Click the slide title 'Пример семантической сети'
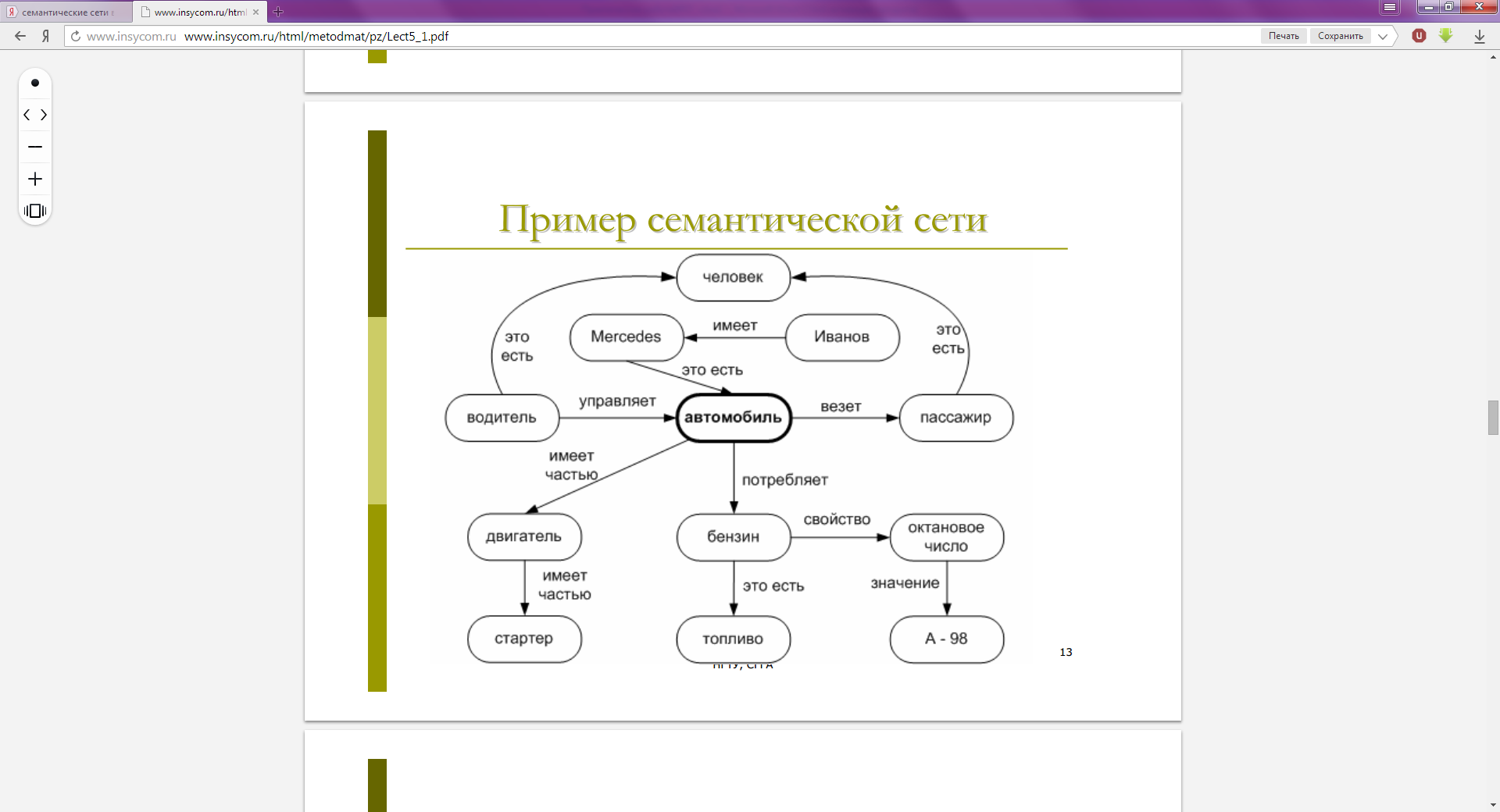1500x812 pixels. pos(743,220)
